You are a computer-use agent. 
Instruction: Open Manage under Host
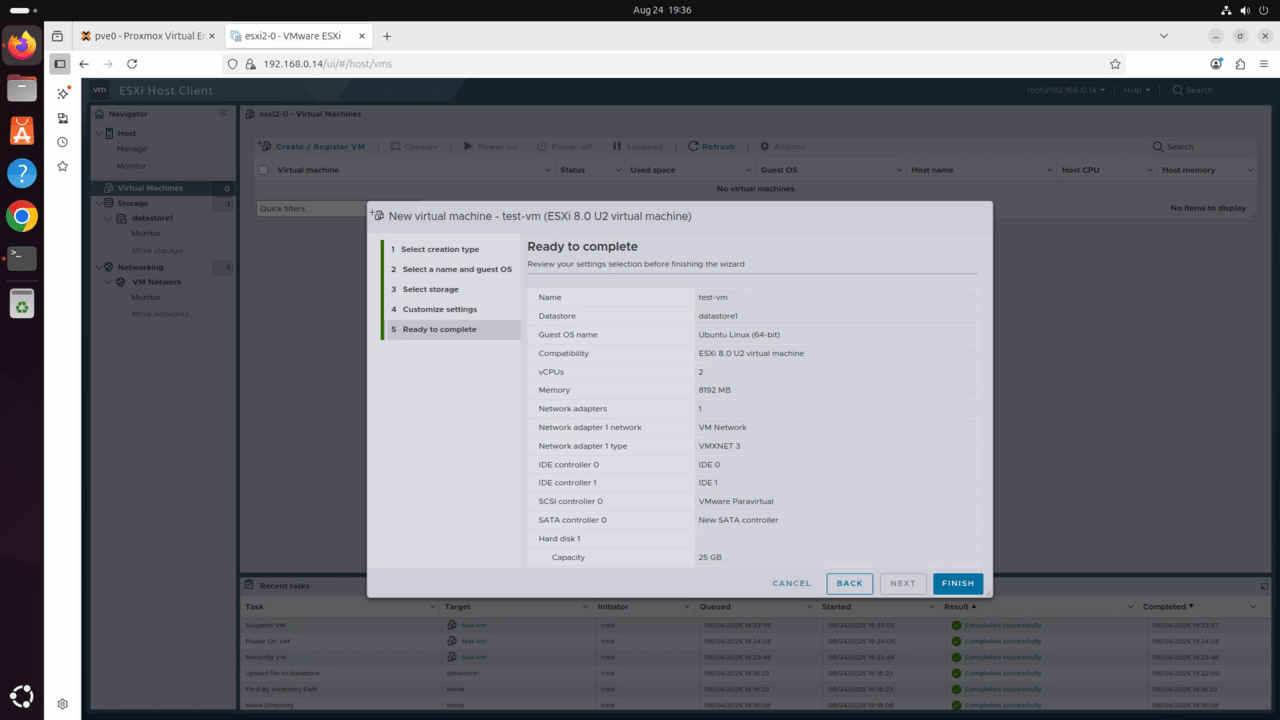pos(131,149)
